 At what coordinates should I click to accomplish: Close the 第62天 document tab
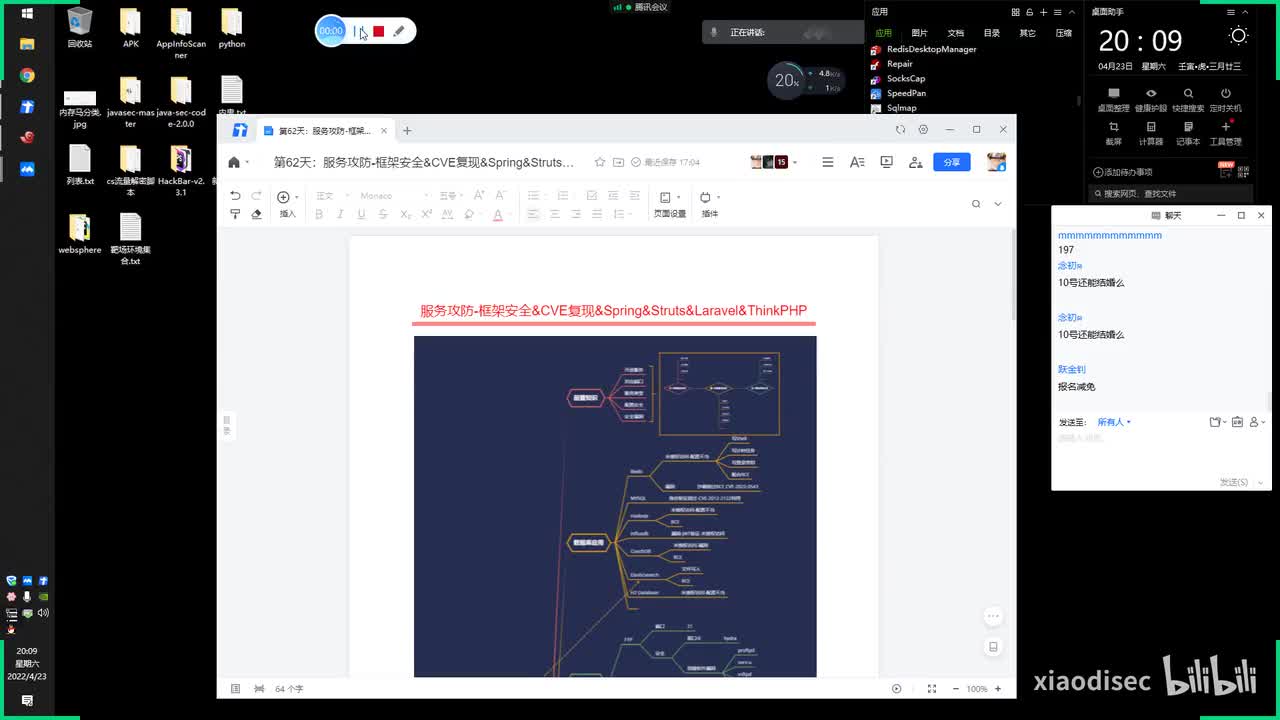click(x=384, y=131)
